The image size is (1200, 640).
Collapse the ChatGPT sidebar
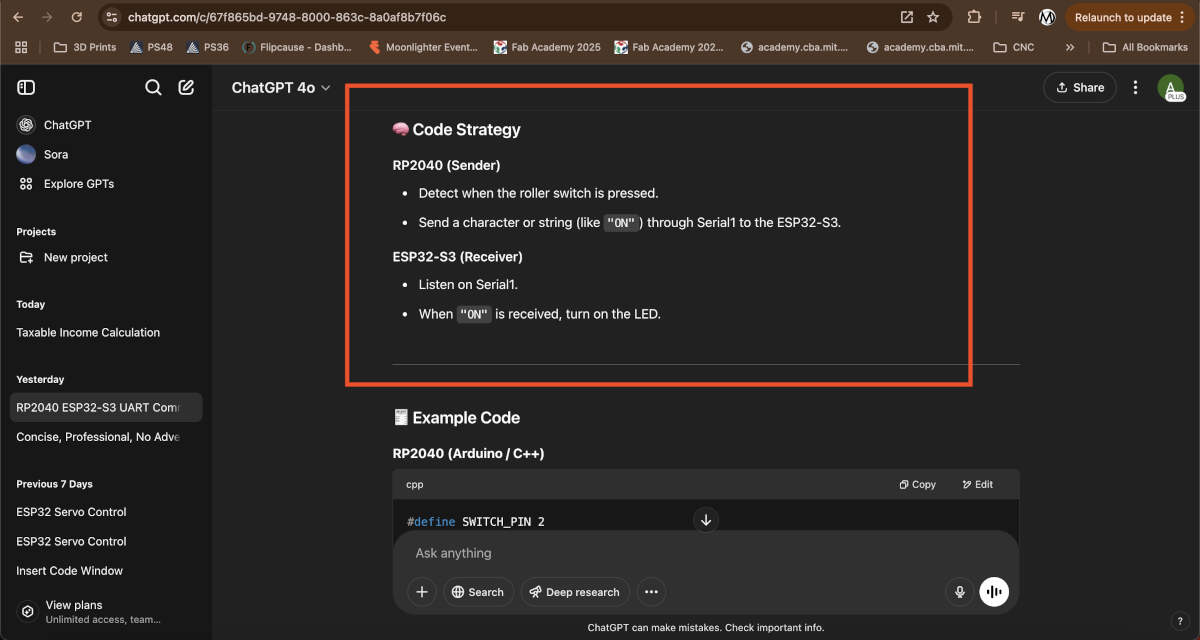coord(26,88)
